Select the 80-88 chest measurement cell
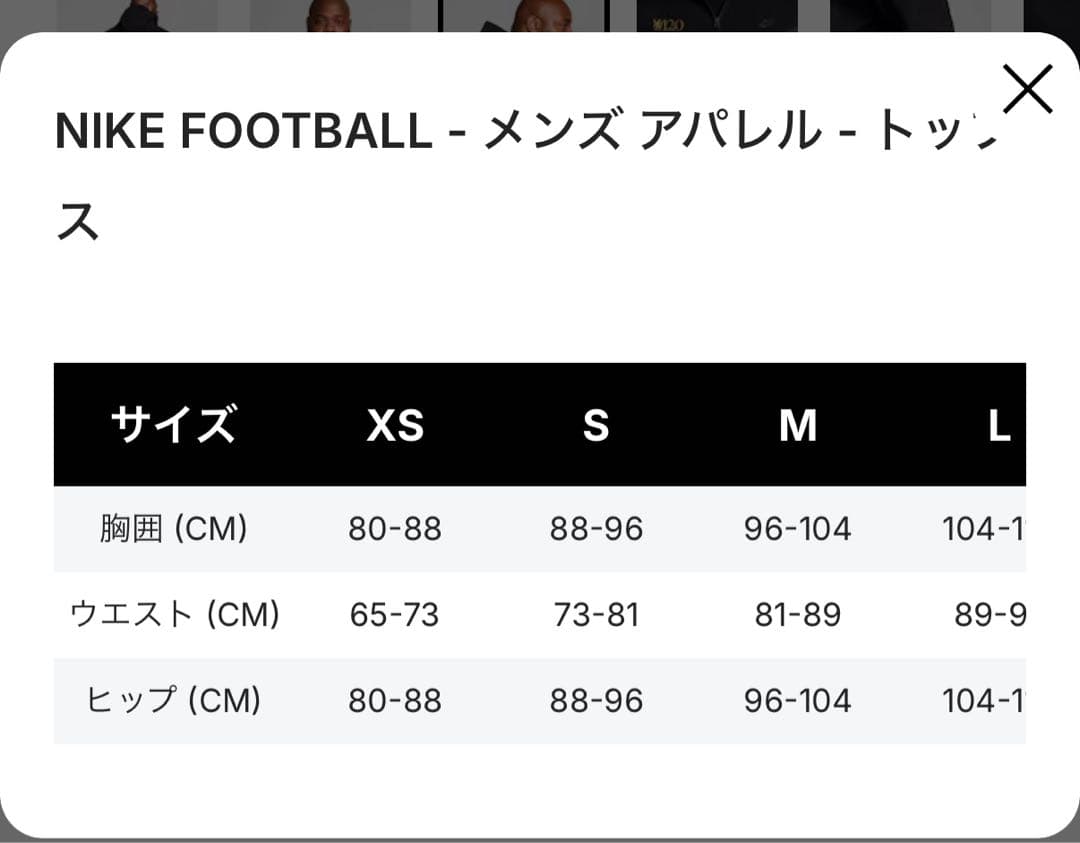The height and width of the screenshot is (843, 1080). coord(396,529)
